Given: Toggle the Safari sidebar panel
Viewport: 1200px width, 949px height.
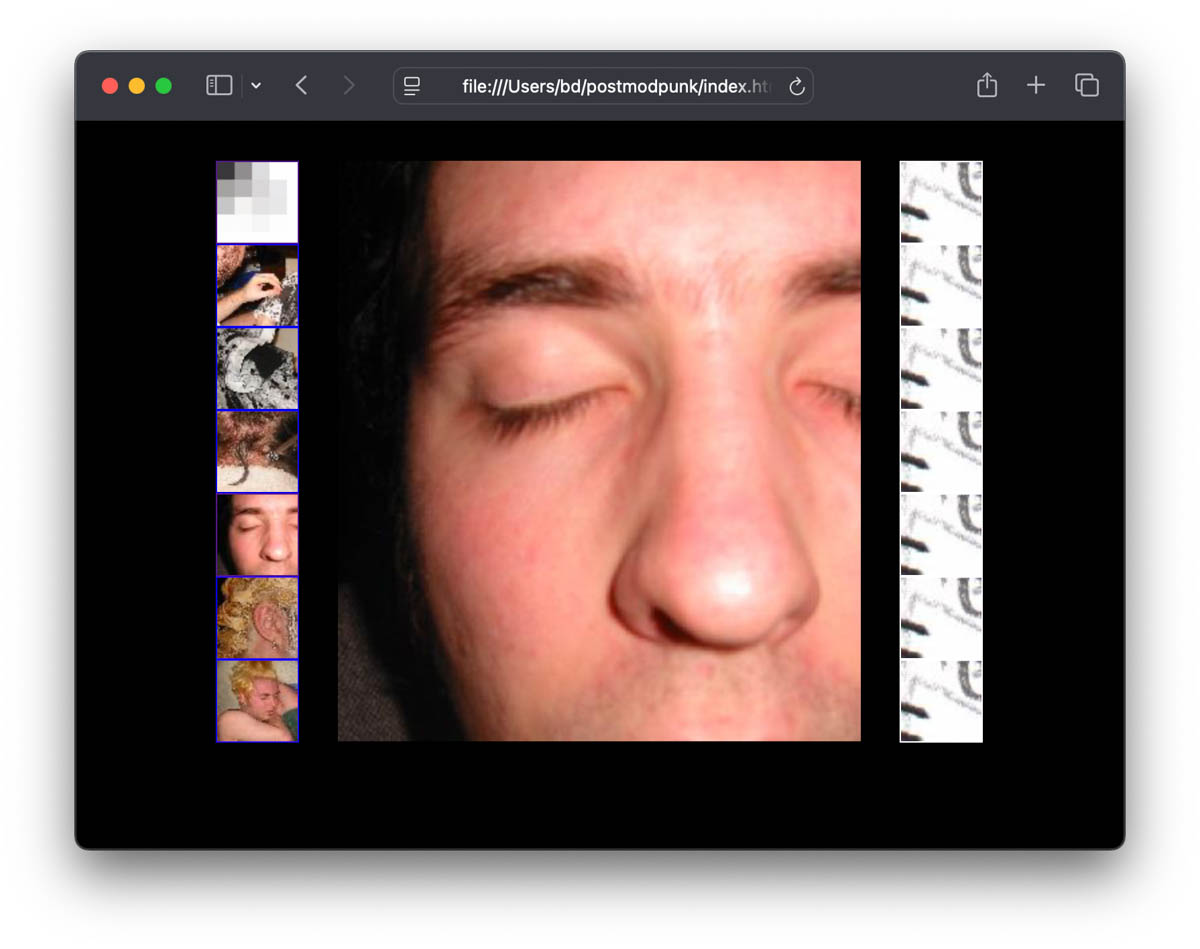Looking at the screenshot, I should tap(219, 85).
